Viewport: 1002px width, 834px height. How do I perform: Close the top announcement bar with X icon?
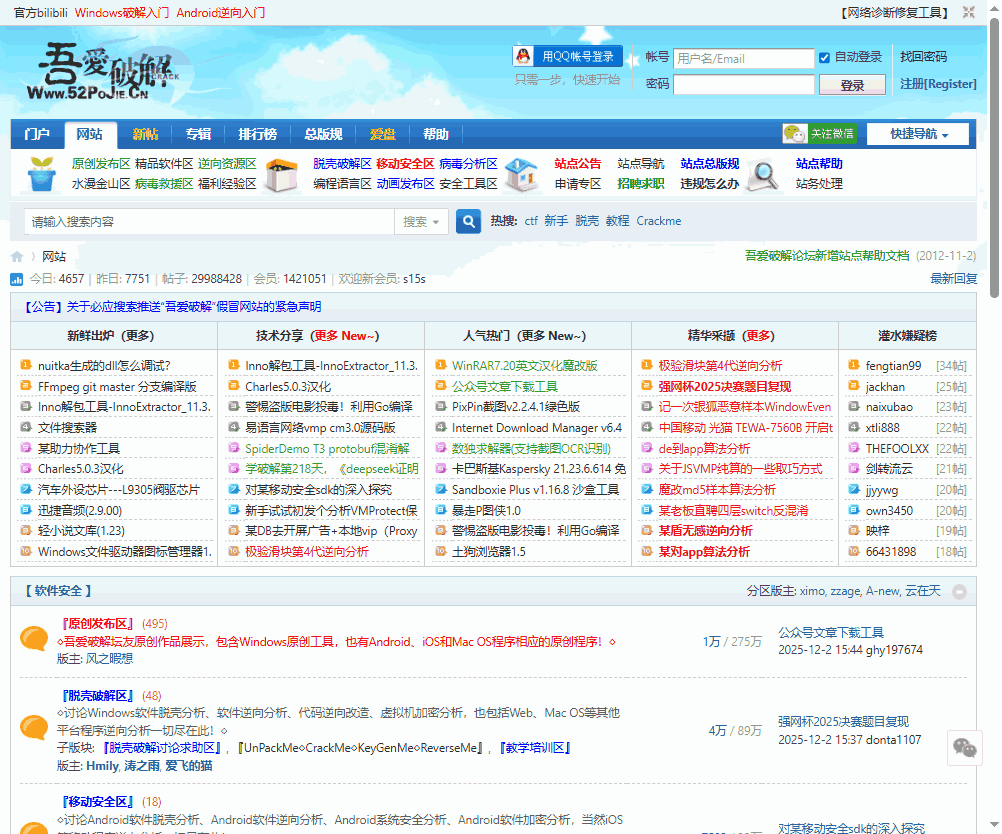(968, 12)
